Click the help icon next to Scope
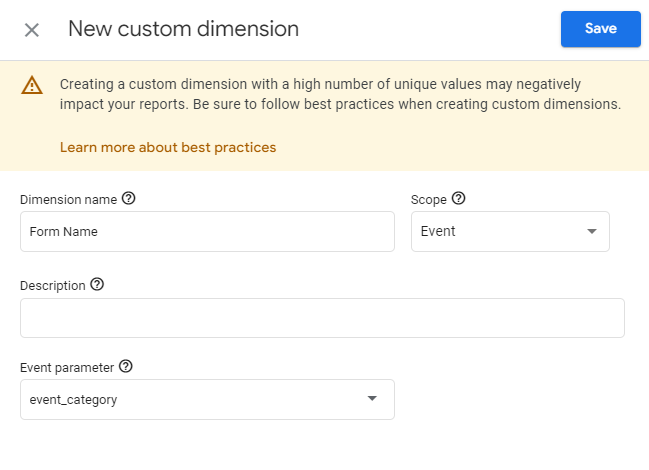Viewport: 649px width, 470px height. [458, 199]
